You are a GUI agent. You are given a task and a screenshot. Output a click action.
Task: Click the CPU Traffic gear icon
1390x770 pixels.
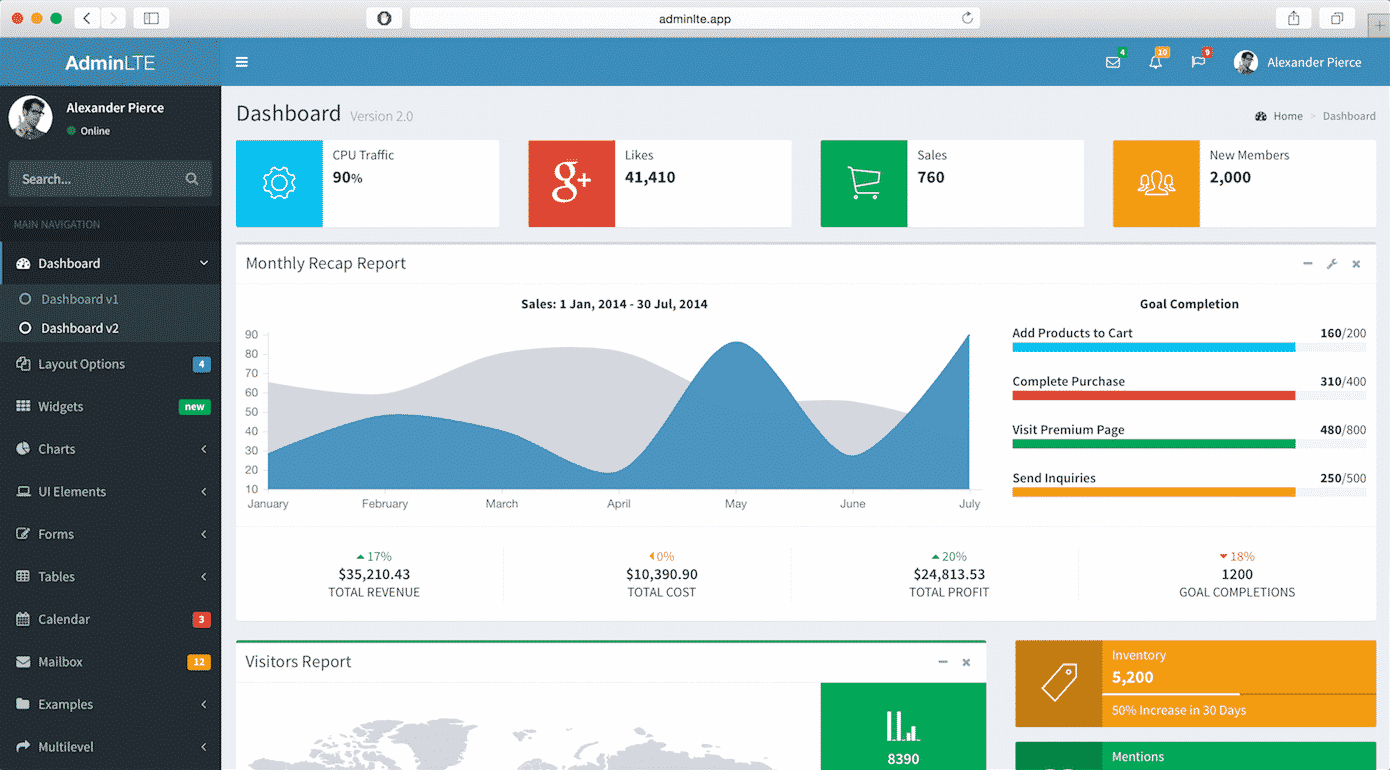point(279,183)
